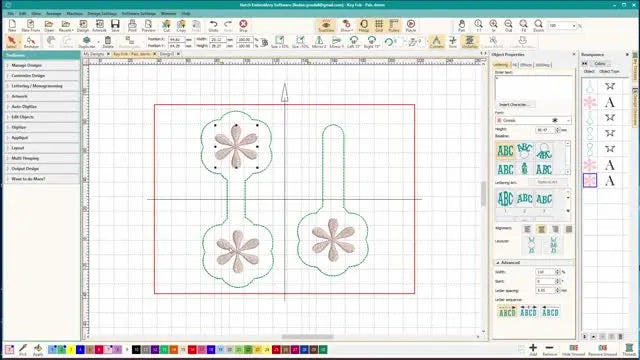
Task: Click the Cut icon
Action: (166, 25)
